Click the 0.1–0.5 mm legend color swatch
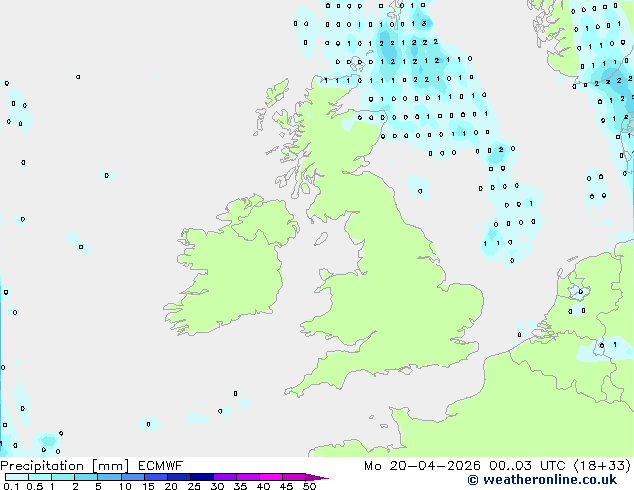 click(17, 477)
